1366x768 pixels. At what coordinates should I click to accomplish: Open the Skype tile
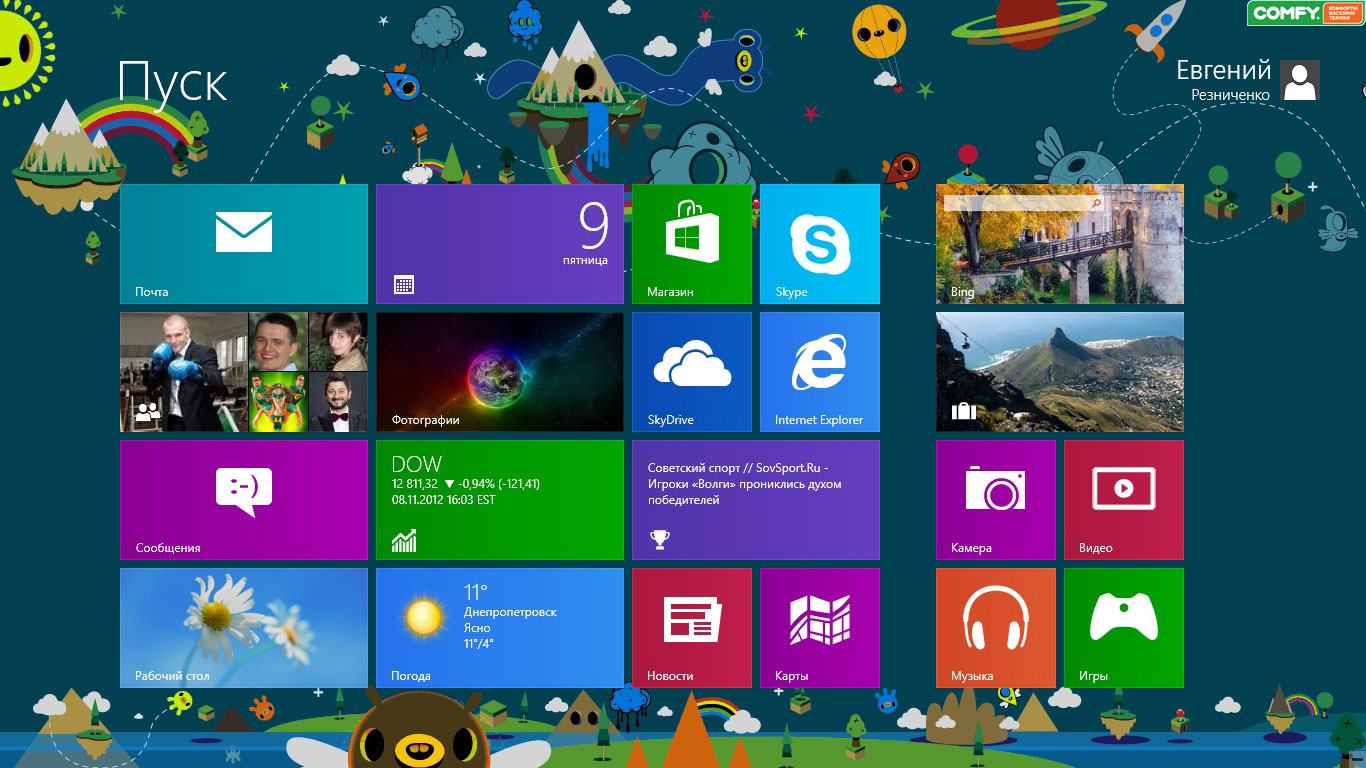(x=820, y=244)
